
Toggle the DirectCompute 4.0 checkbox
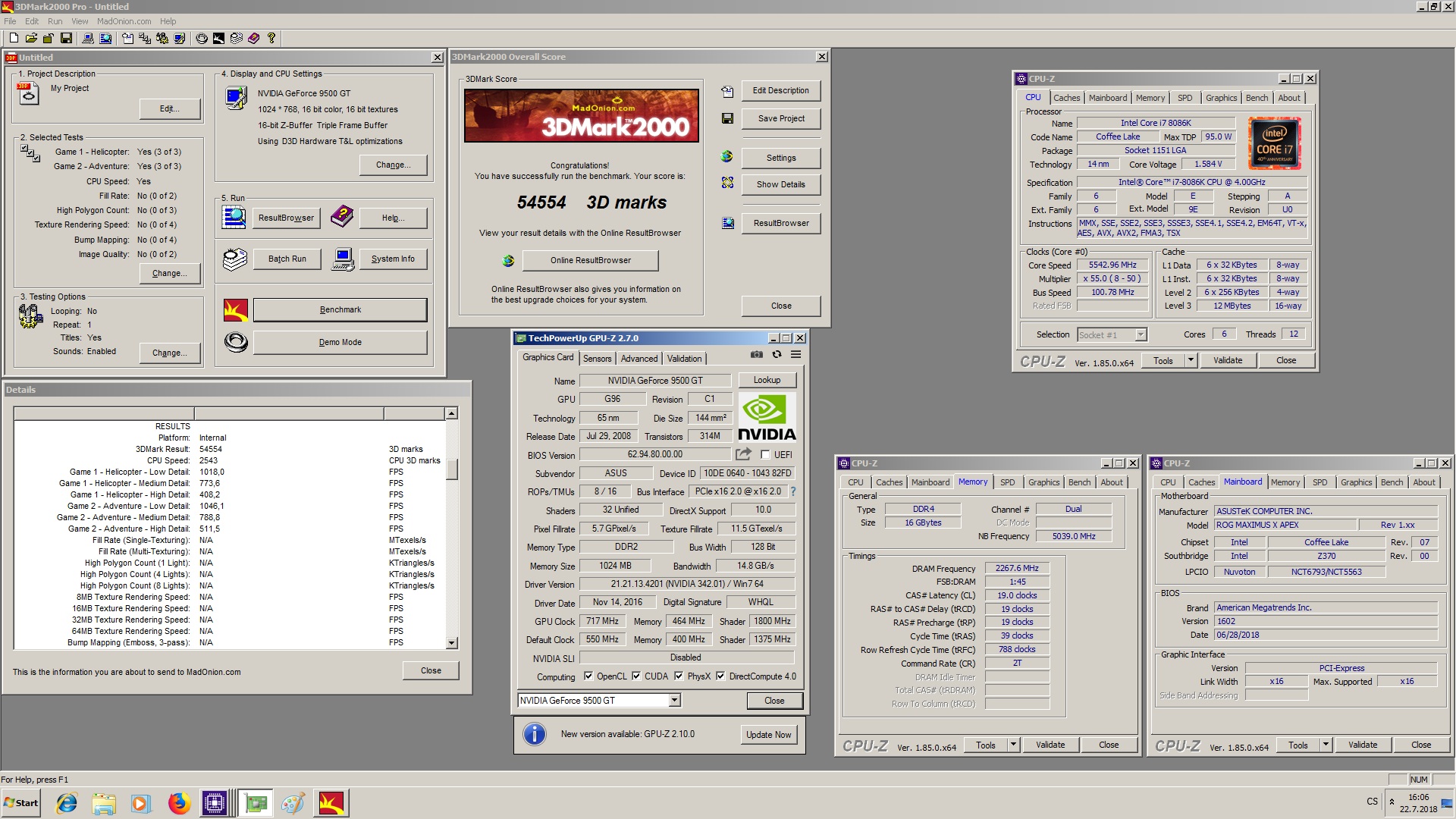(x=720, y=676)
